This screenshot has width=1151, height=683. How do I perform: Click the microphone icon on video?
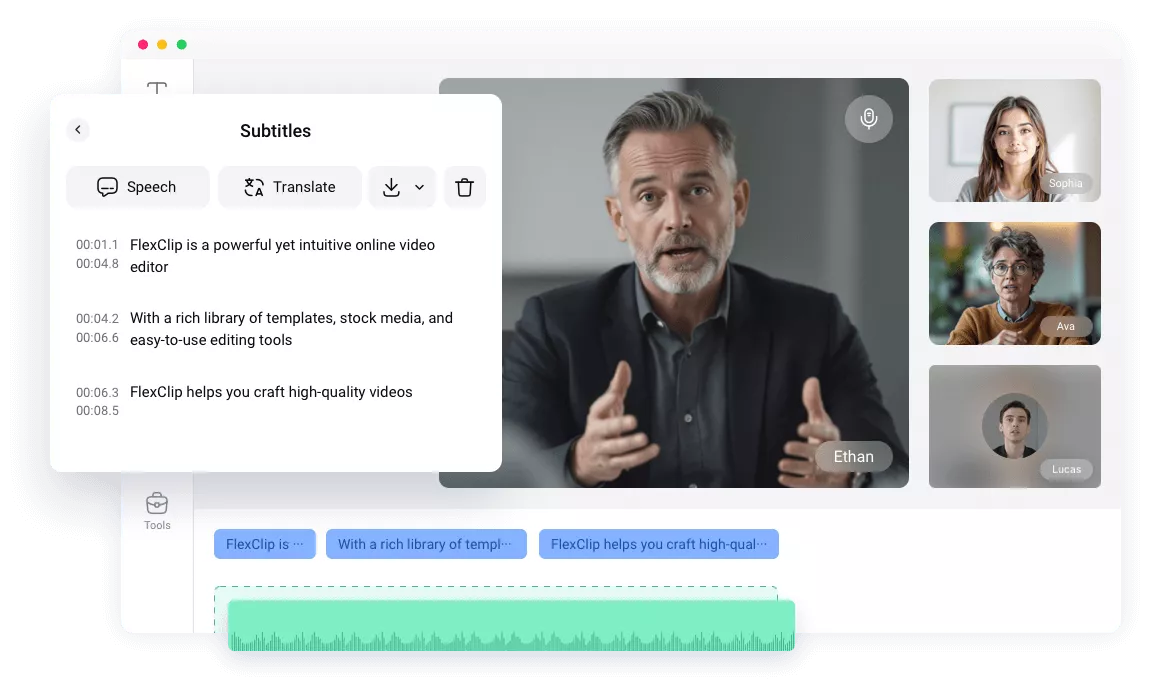[868, 118]
